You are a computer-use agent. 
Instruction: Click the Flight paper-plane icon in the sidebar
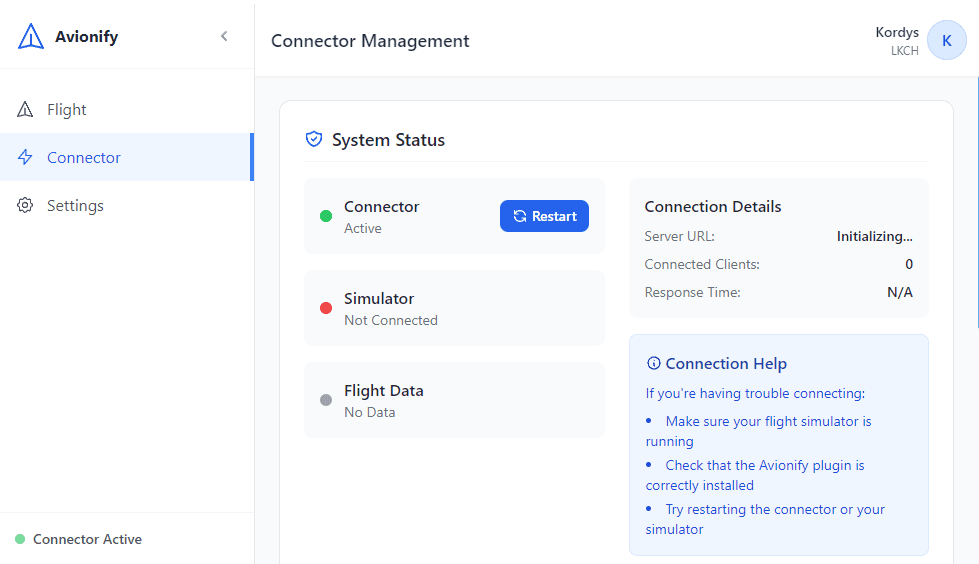pyautogui.click(x=26, y=110)
